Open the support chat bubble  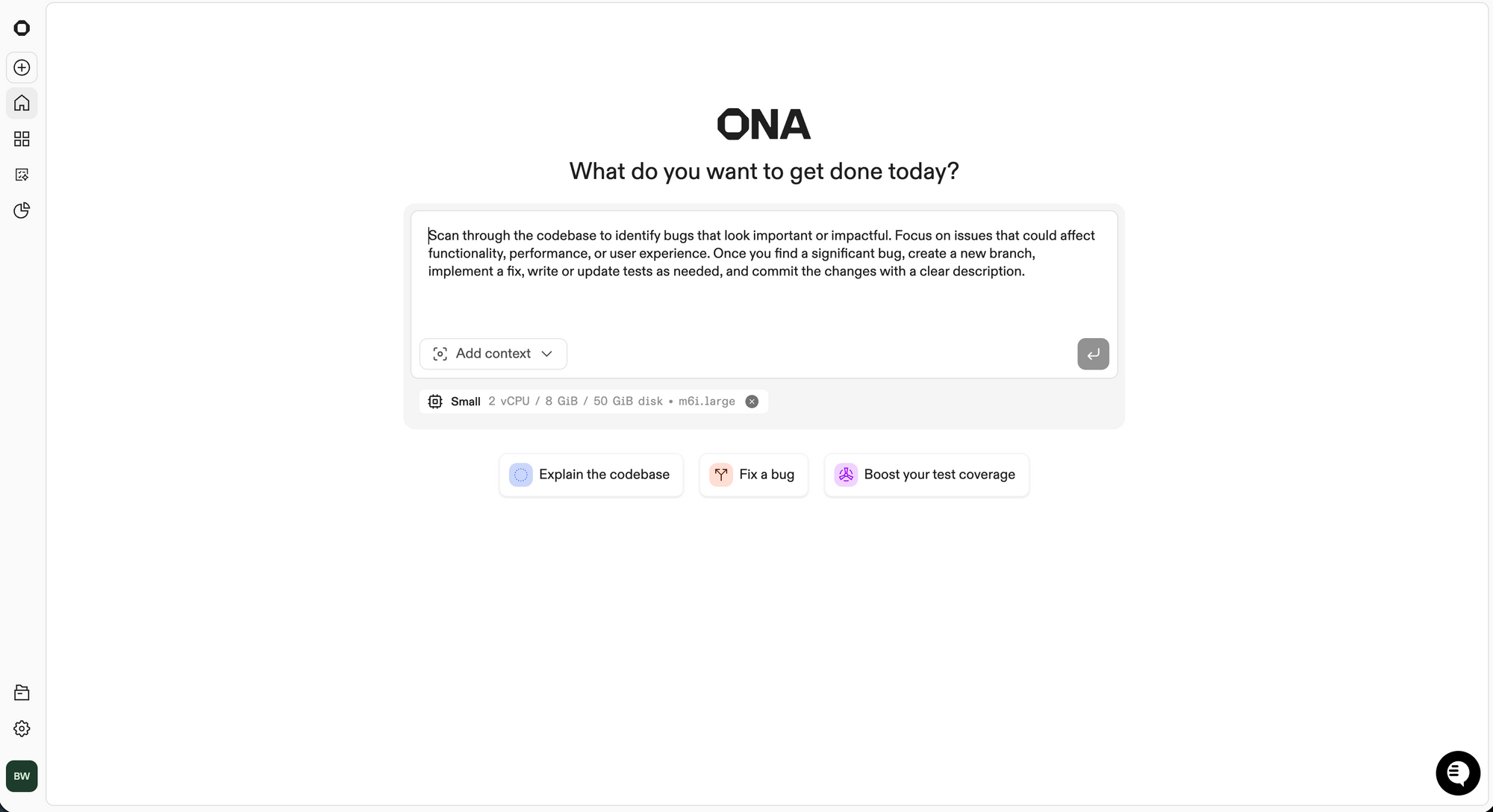click(1457, 773)
